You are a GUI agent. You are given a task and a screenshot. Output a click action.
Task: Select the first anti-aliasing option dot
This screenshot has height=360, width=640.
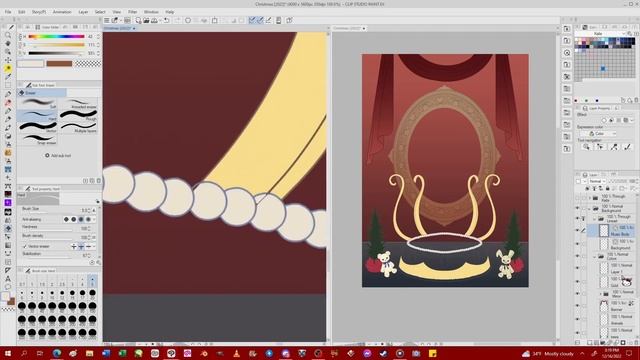66,220
